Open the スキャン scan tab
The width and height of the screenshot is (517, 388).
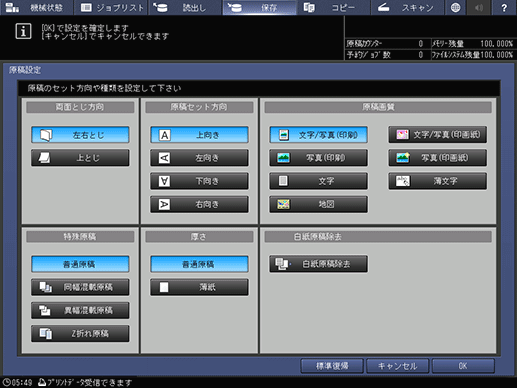coord(407,7)
